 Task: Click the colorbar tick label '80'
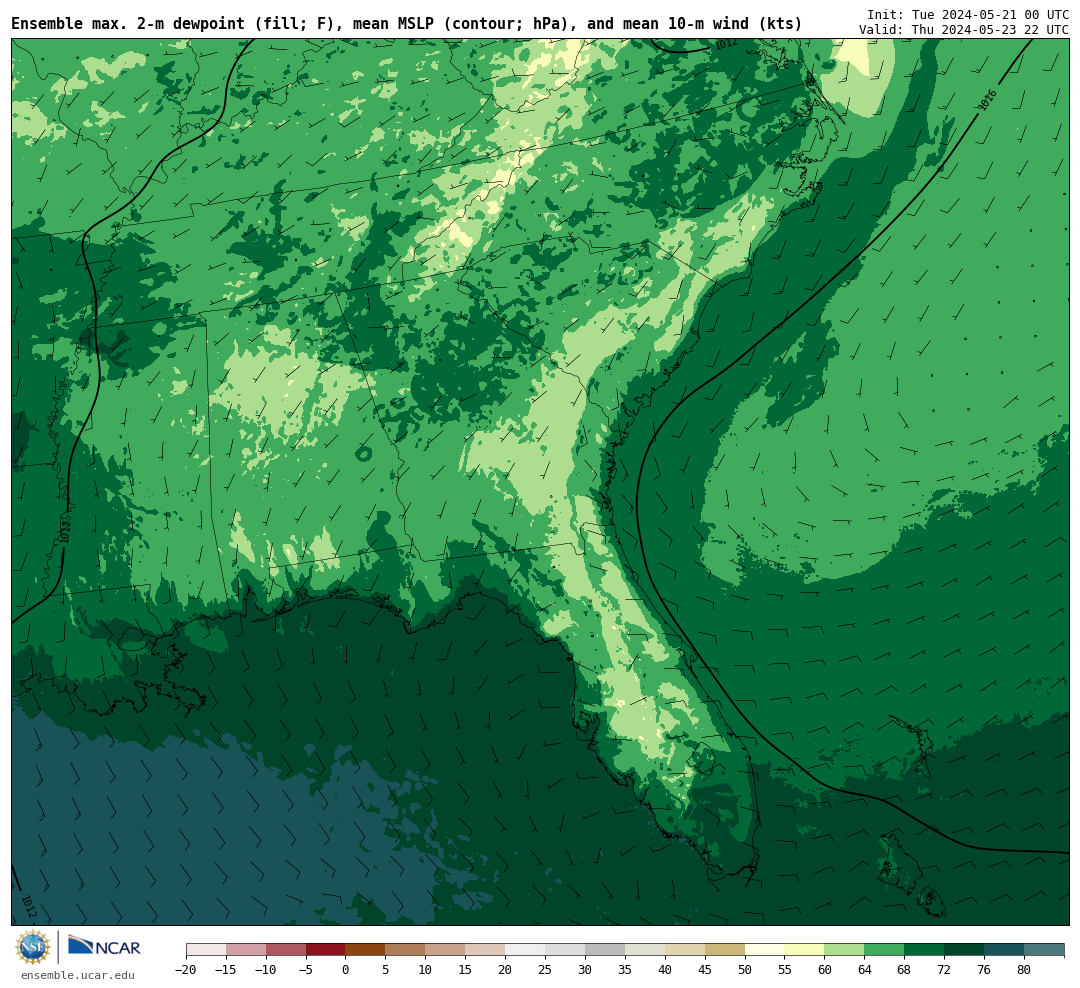1025,970
